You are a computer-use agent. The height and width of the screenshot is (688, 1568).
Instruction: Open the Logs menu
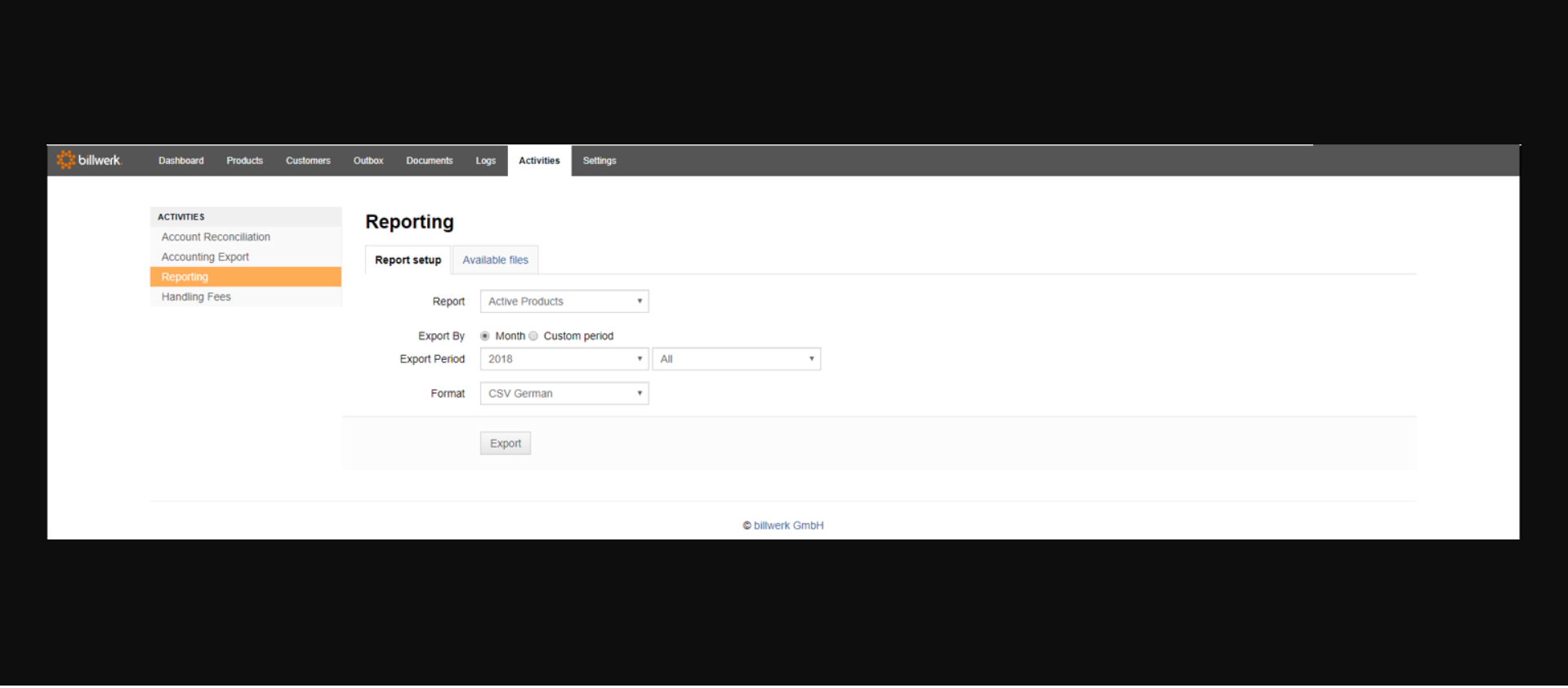pyautogui.click(x=486, y=161)
